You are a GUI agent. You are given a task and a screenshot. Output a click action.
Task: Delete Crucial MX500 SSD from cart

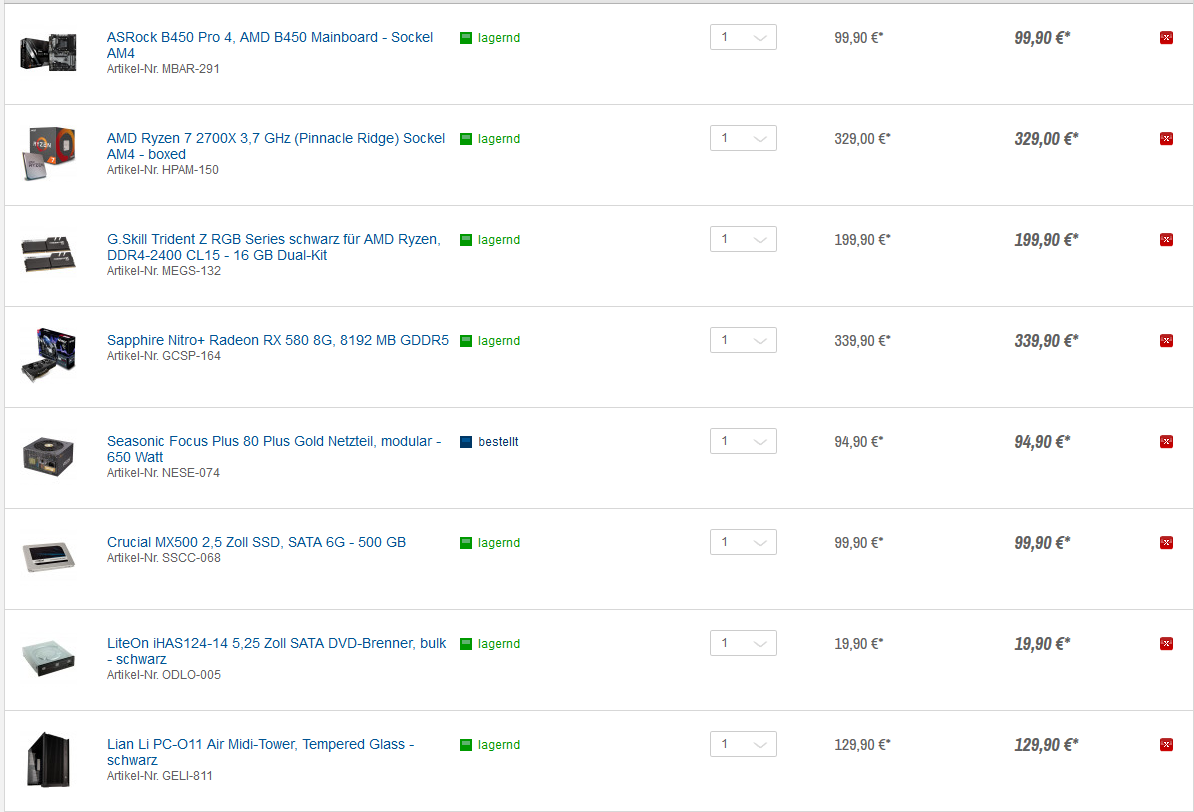pyautogui.click(x=1166, y=542)
